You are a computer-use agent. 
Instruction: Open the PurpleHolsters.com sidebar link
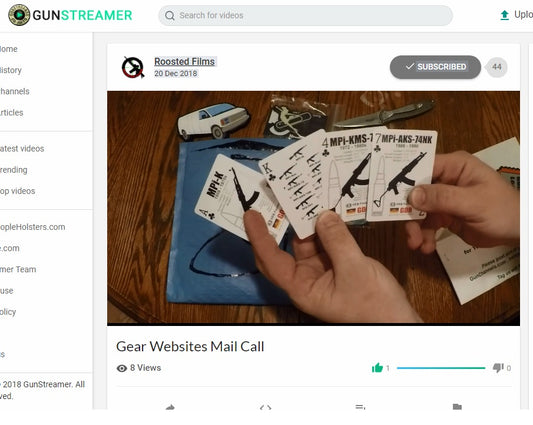coord(33,227)
